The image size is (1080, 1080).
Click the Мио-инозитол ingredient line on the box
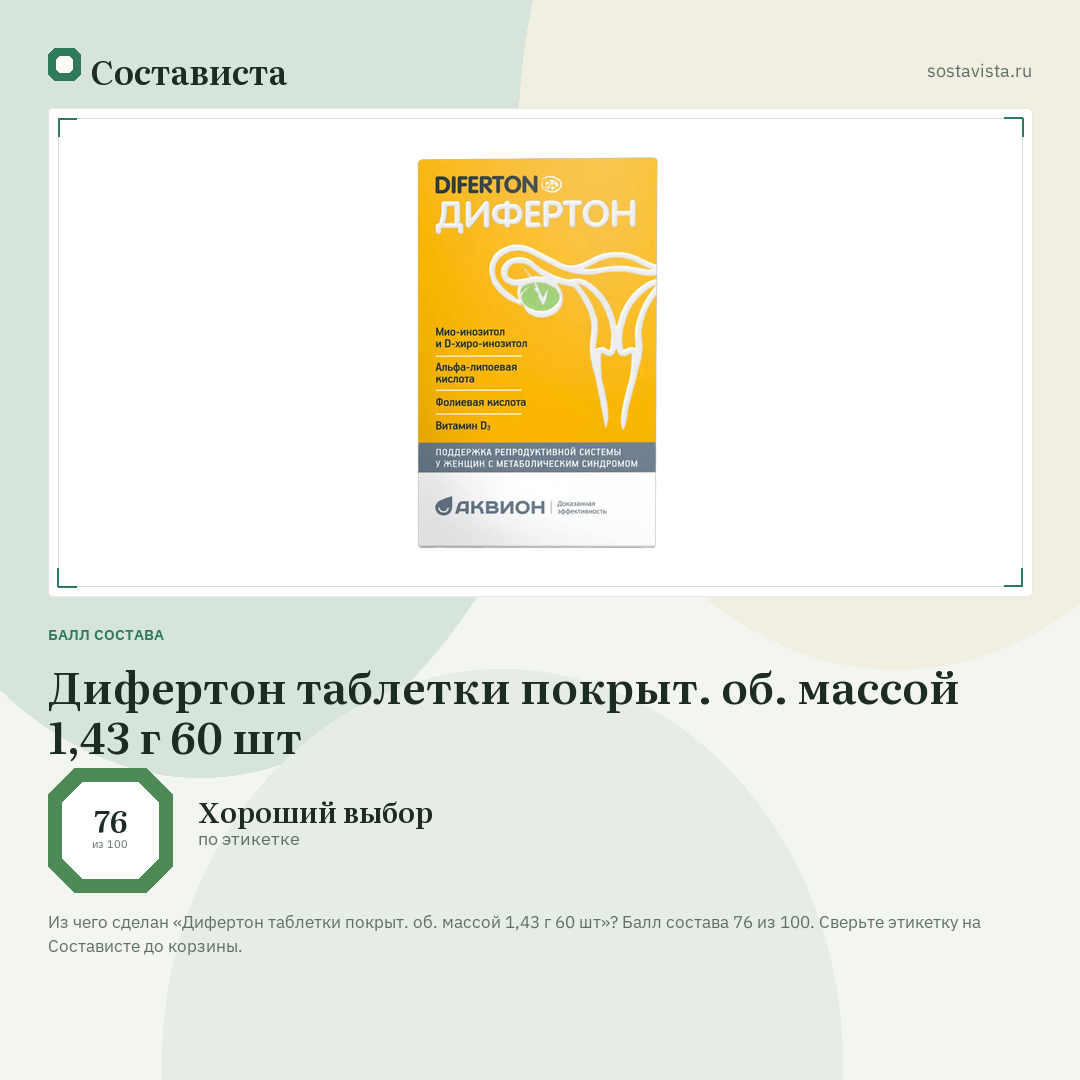(x=481, y=338)
